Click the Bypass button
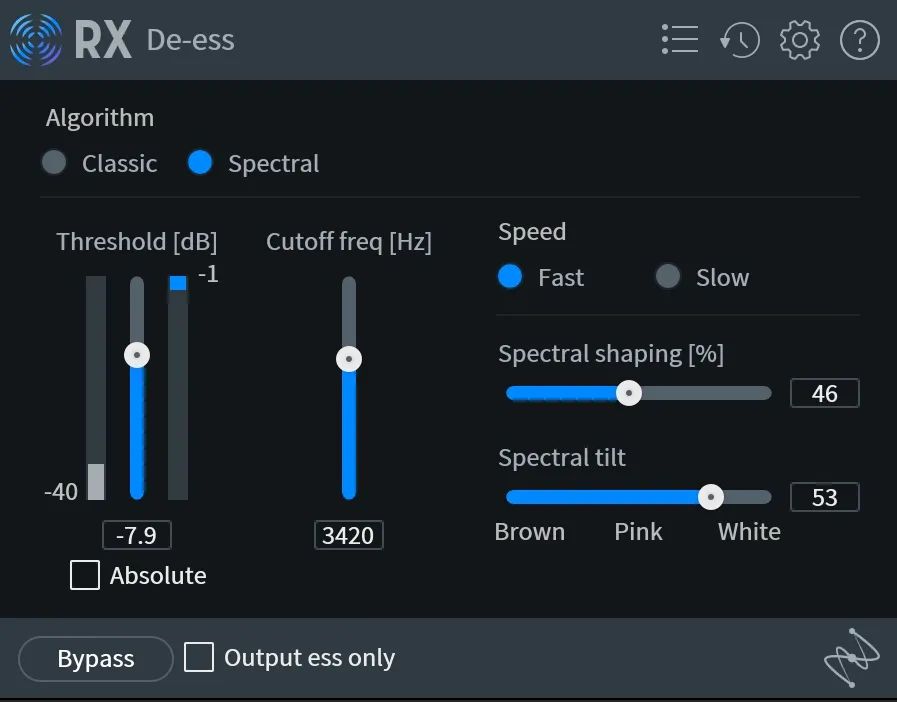 (96, 659)
